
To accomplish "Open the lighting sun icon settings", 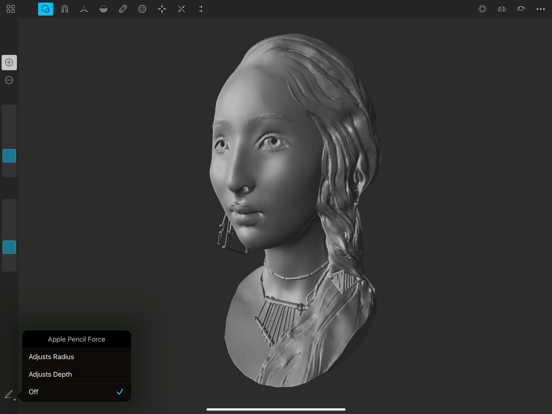I will coord(482,9).
